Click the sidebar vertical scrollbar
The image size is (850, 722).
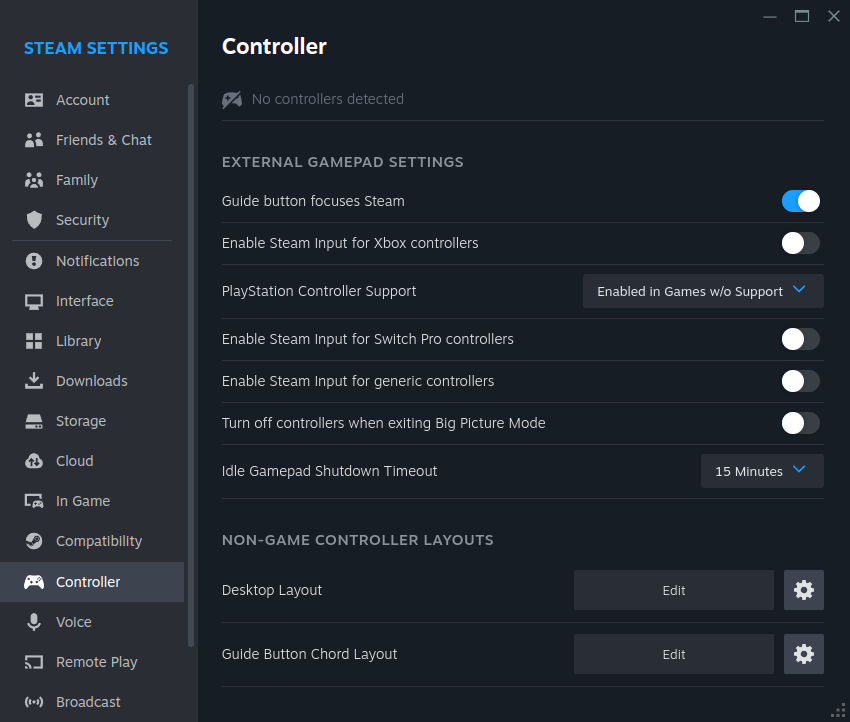(191, 365)
